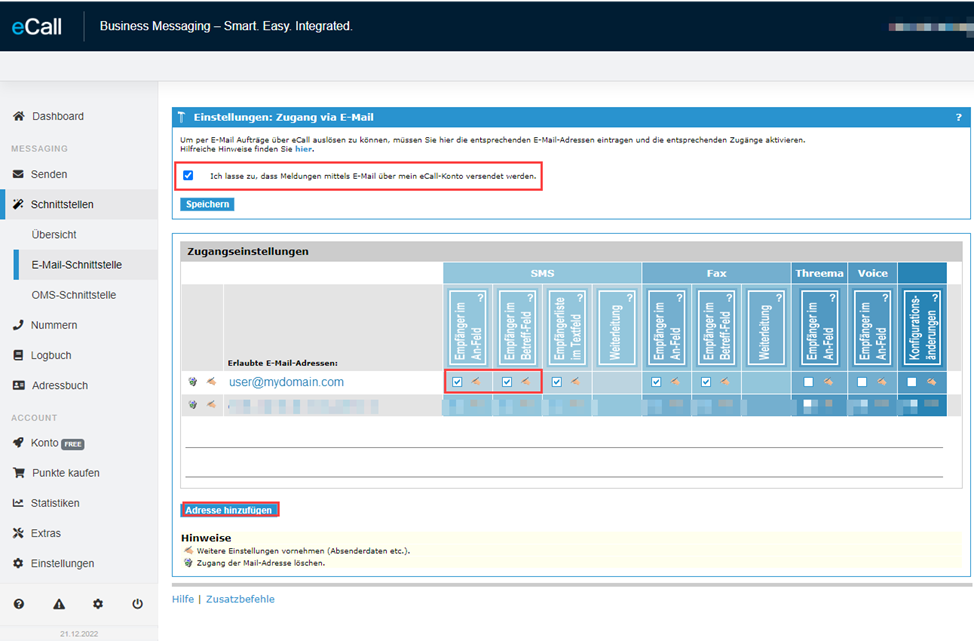Click the help question mark icon in sidebar footer
The height and width of the screenshot is (641, 974).
pos(18,604)
